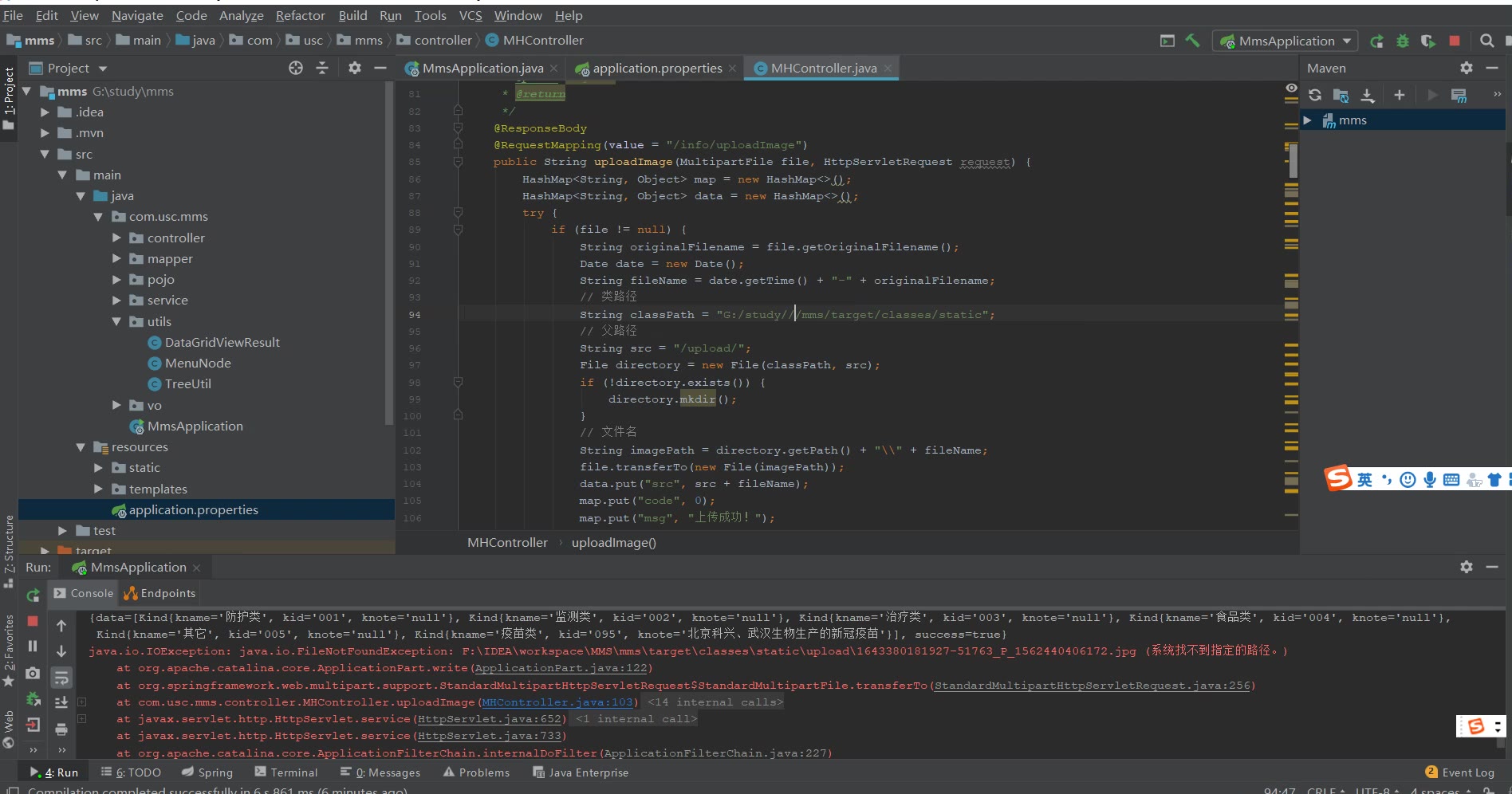This screenshot has height=794, width=1512.
Task: Open MHController.java:103 link in stack trace
Action: click(557, 702)
